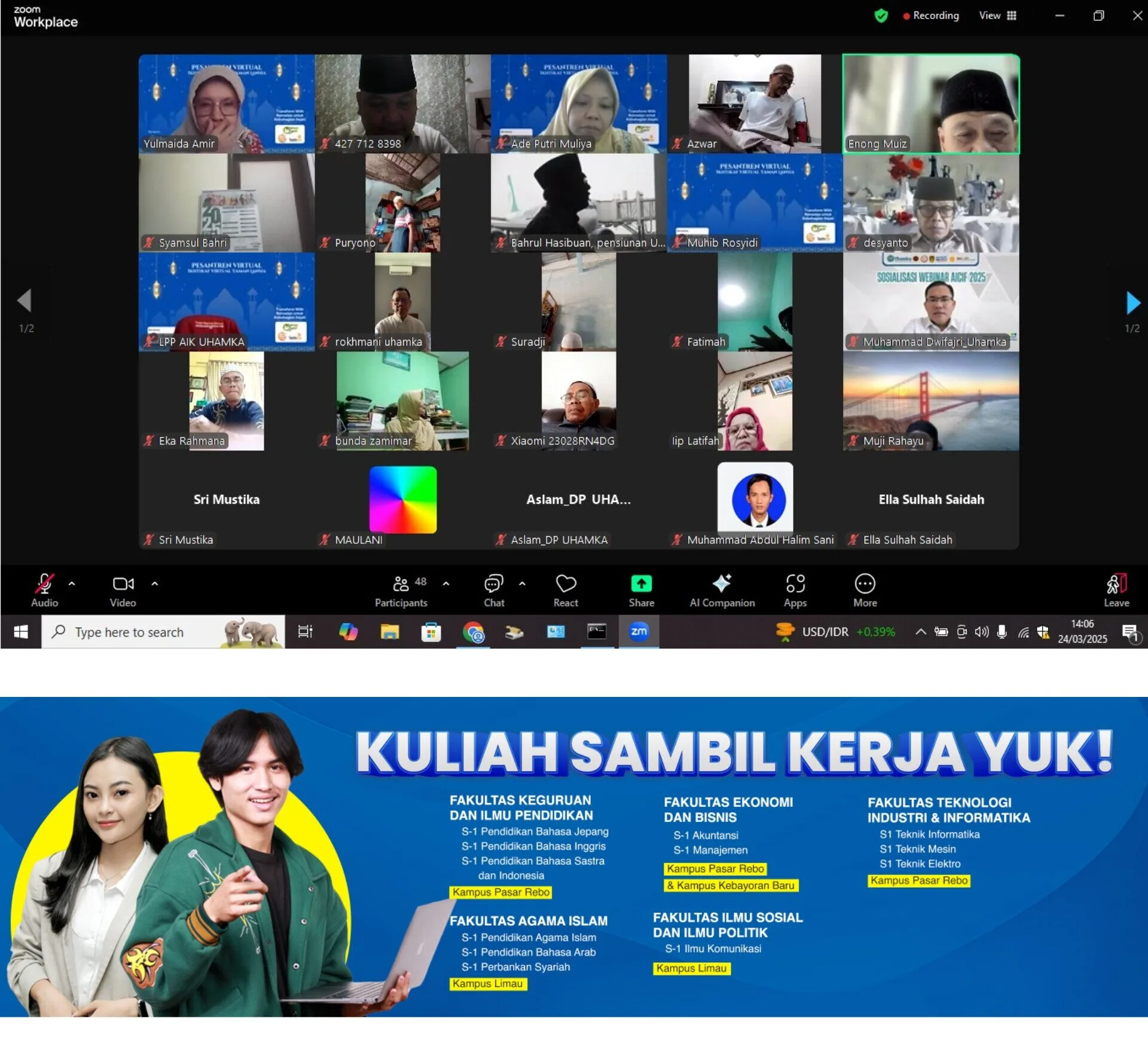The image size is (1148, 1040).
Task: Open Windows Security from the tray
Action: [1043, 632]
